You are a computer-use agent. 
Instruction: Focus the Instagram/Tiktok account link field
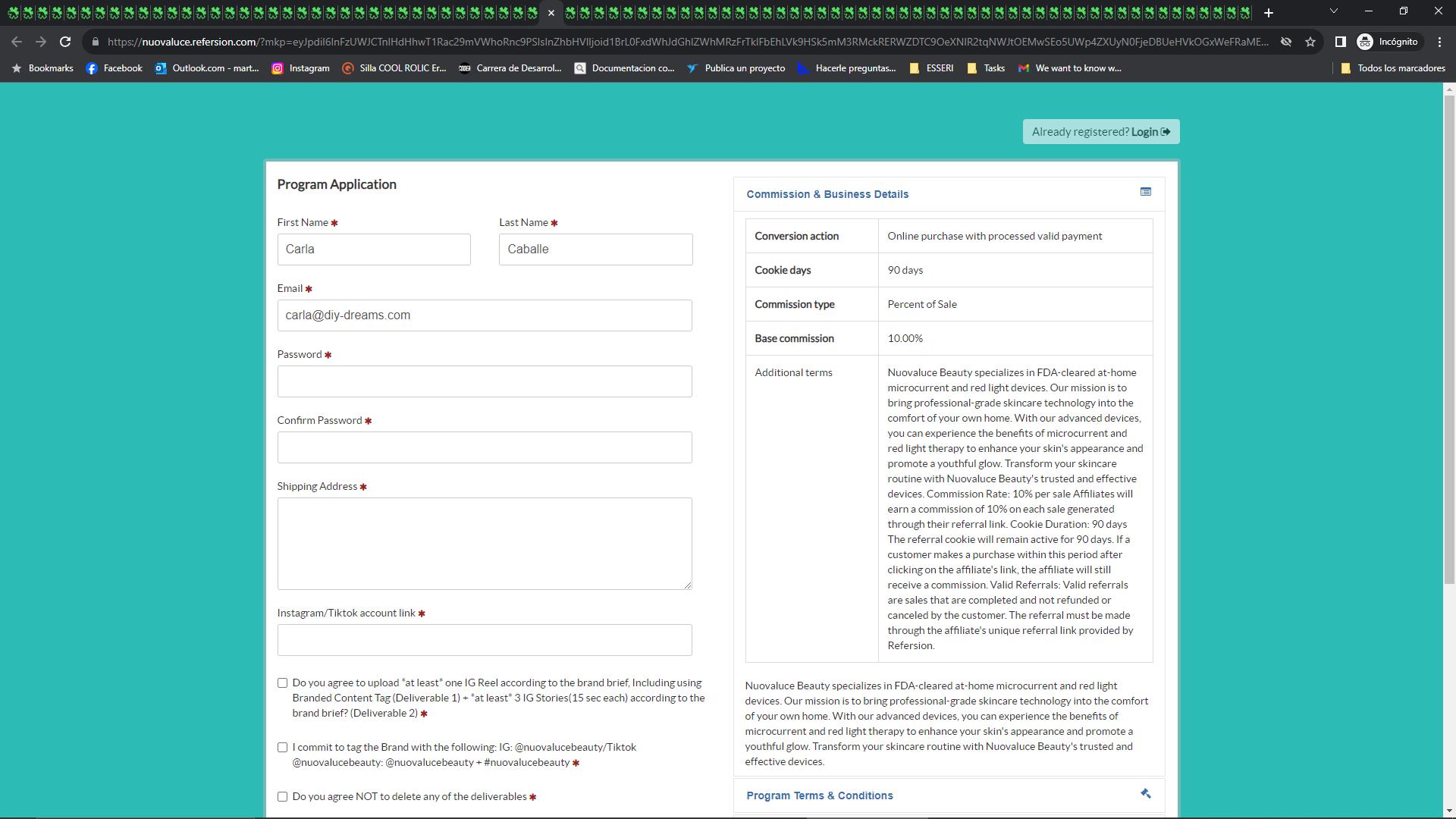[485, 640]
